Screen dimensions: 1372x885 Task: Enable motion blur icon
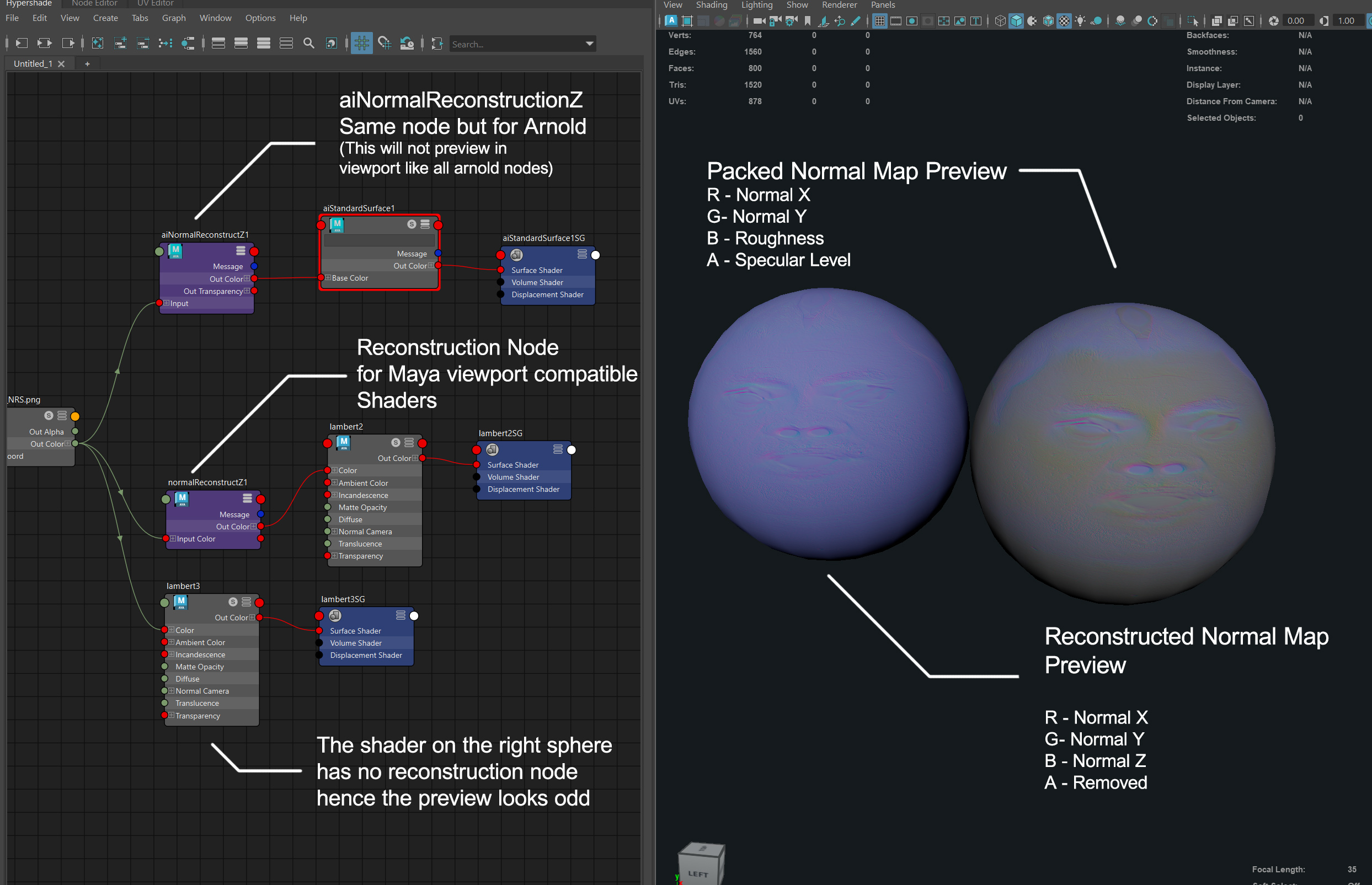1136,21
